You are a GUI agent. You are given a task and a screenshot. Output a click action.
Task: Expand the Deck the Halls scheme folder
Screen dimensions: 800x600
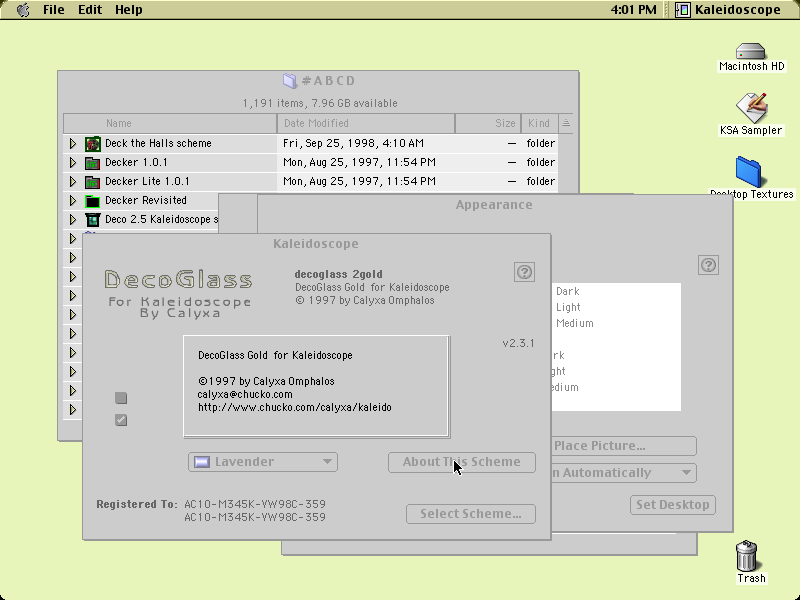click(x=73, y=143)
